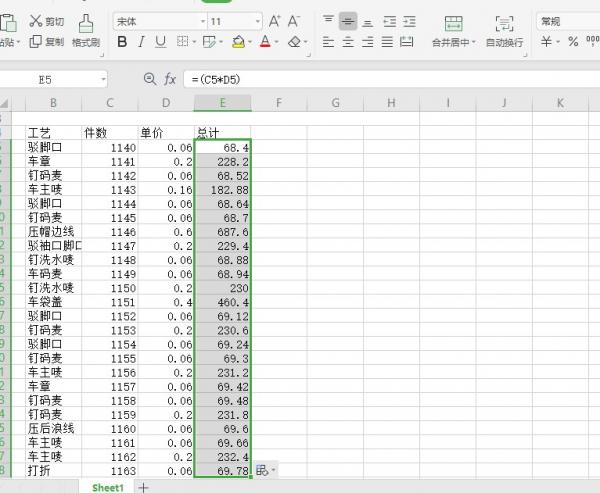
Task: Open the number format 常规 box
Action: pyautogui.click(x=568, y=21)
